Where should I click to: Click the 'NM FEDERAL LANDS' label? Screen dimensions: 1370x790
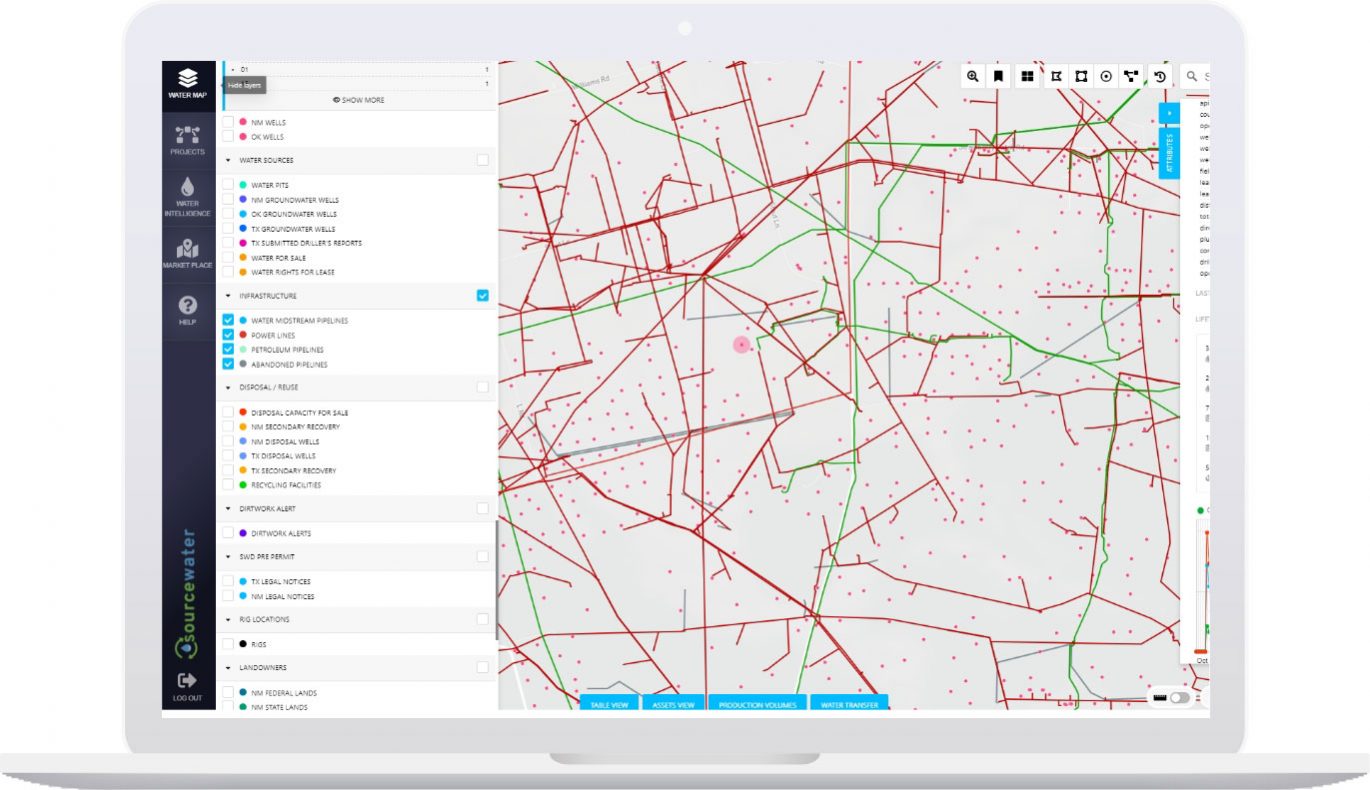[x=284, y=692]
